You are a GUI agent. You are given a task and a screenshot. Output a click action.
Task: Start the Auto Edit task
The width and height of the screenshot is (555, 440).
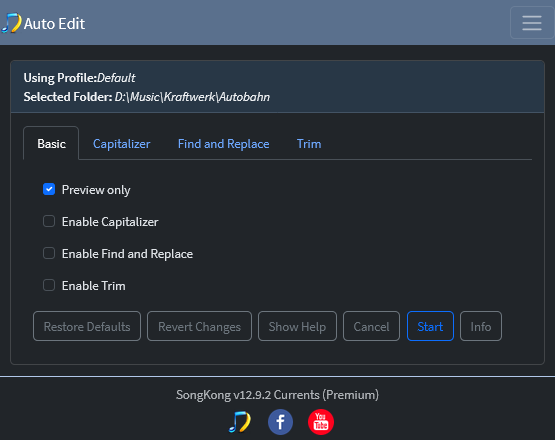[x=430, y=326]
